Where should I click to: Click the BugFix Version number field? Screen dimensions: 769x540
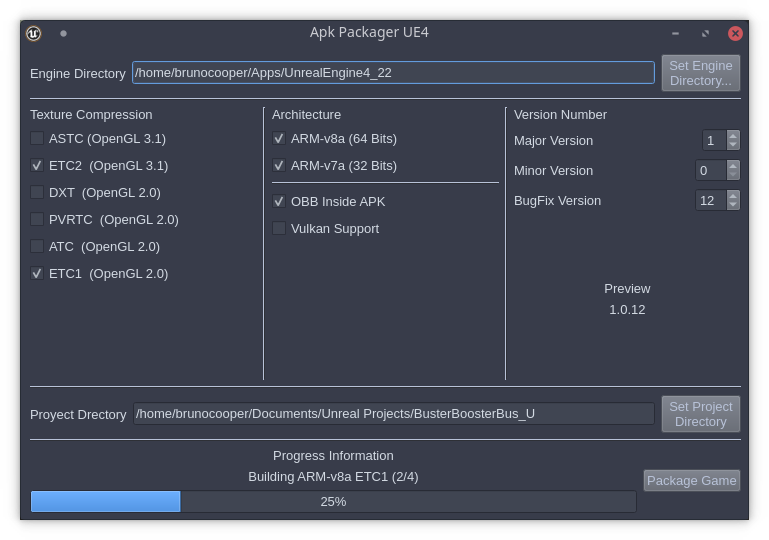point(711,200)
